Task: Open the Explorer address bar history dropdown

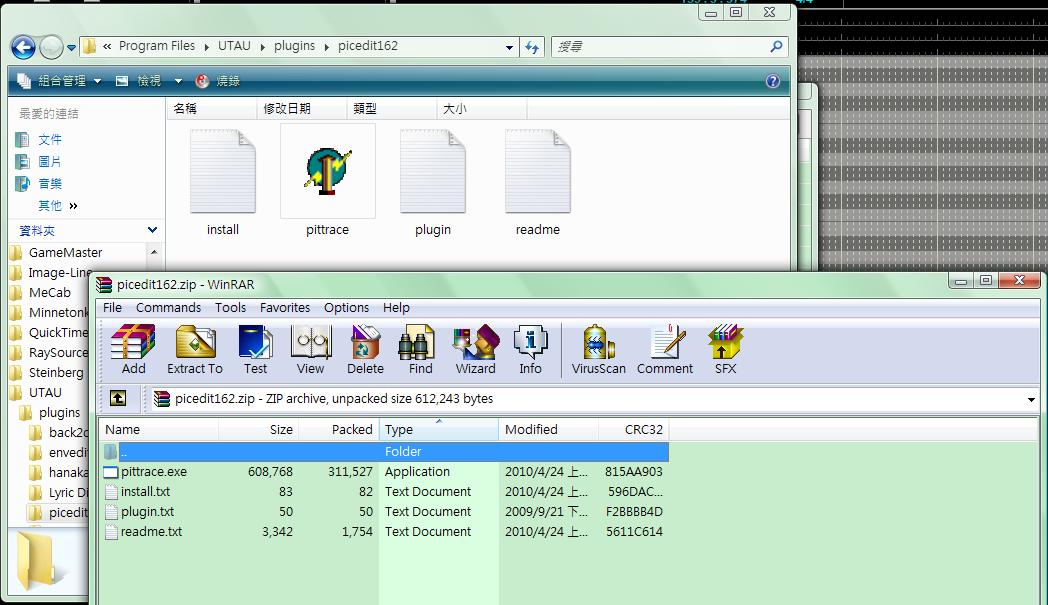Action: click(x=509, y=47)
